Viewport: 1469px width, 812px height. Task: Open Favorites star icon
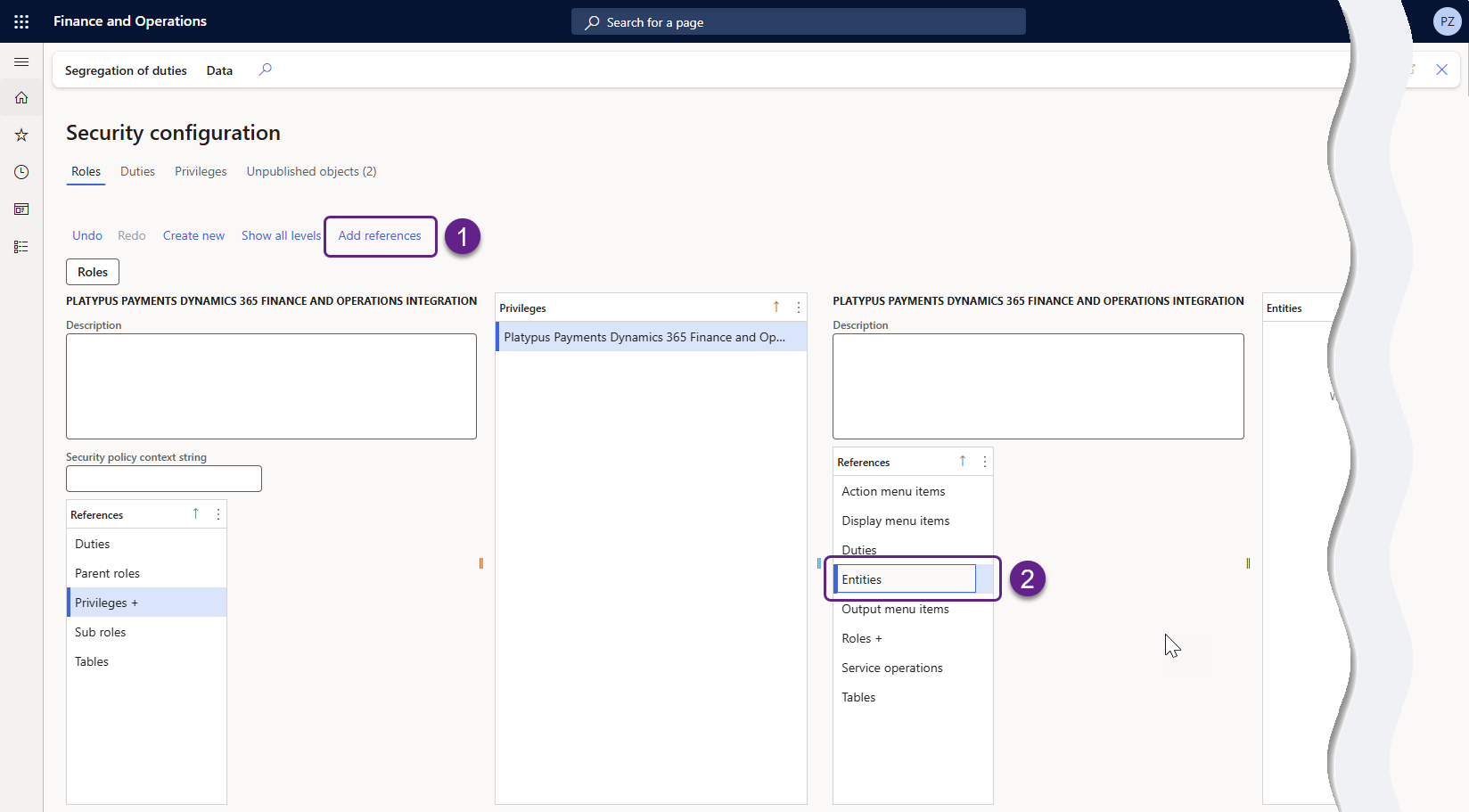(21, 135)
